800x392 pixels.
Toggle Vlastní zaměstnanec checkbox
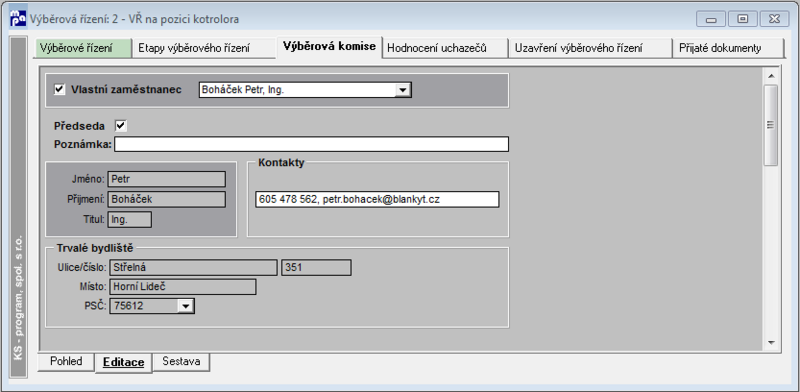tap(60, 90)
